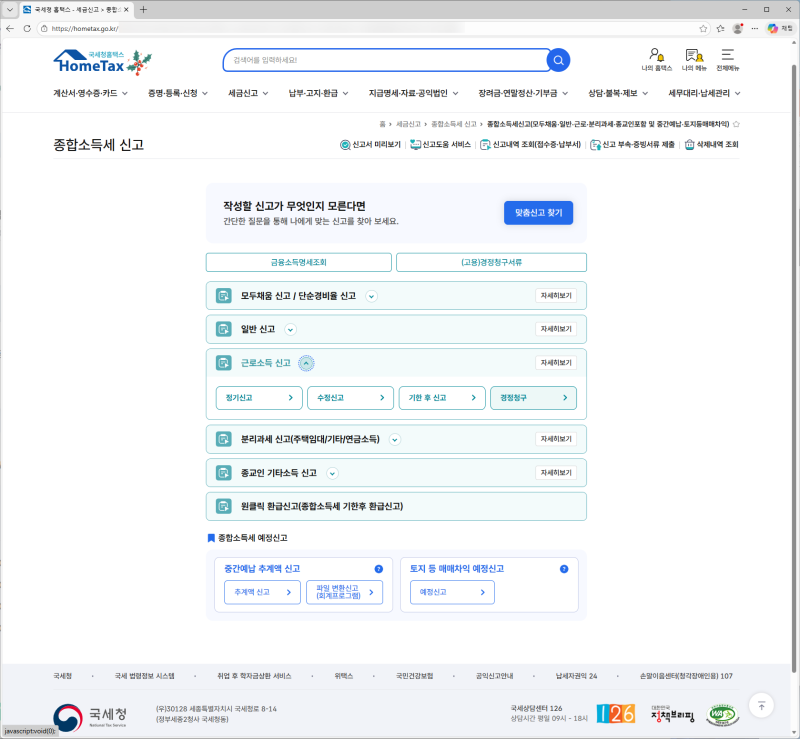
Task: Click 추계액 신고 button
Action: click(262, 593)
